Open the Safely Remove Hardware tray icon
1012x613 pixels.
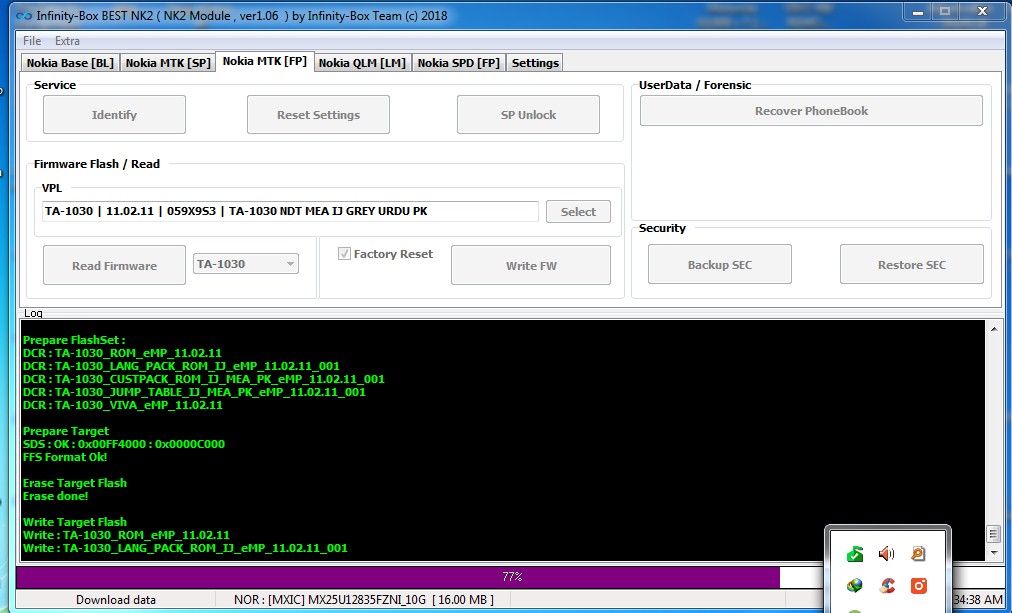click(x=855, y=554)
